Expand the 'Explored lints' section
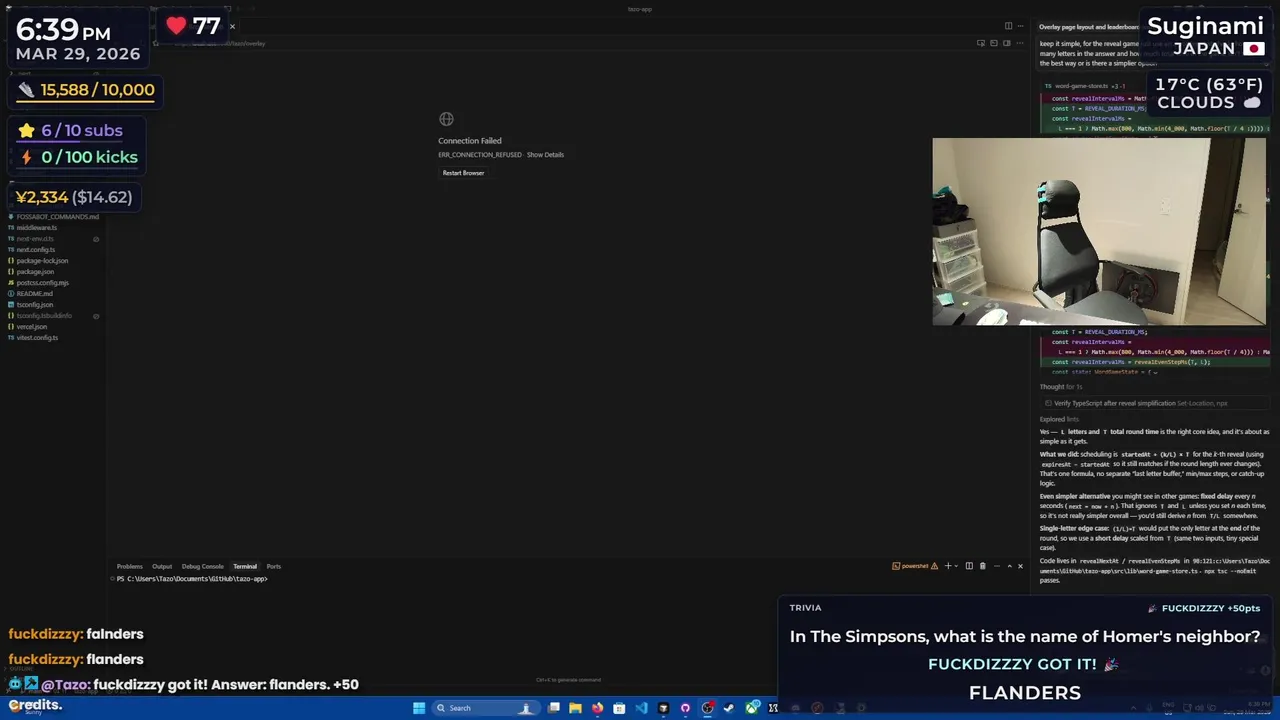This screenshot has height=720, width=1280. 1059,419
